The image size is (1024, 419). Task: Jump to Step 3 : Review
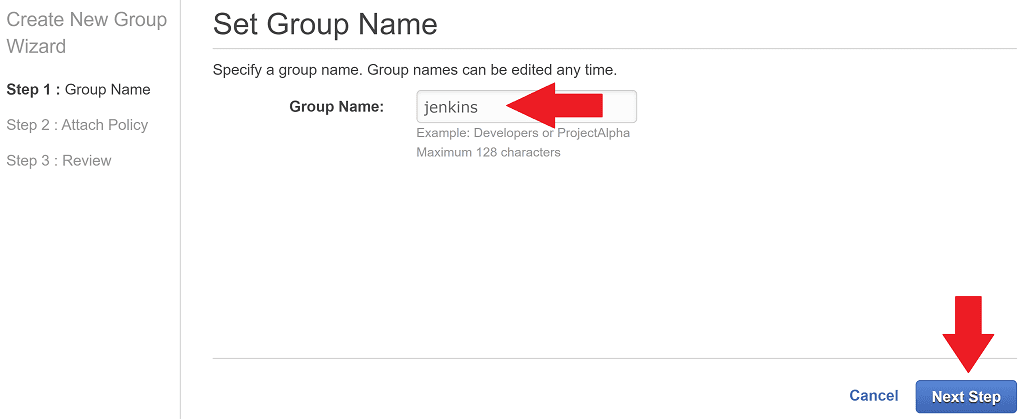(59, 161)
